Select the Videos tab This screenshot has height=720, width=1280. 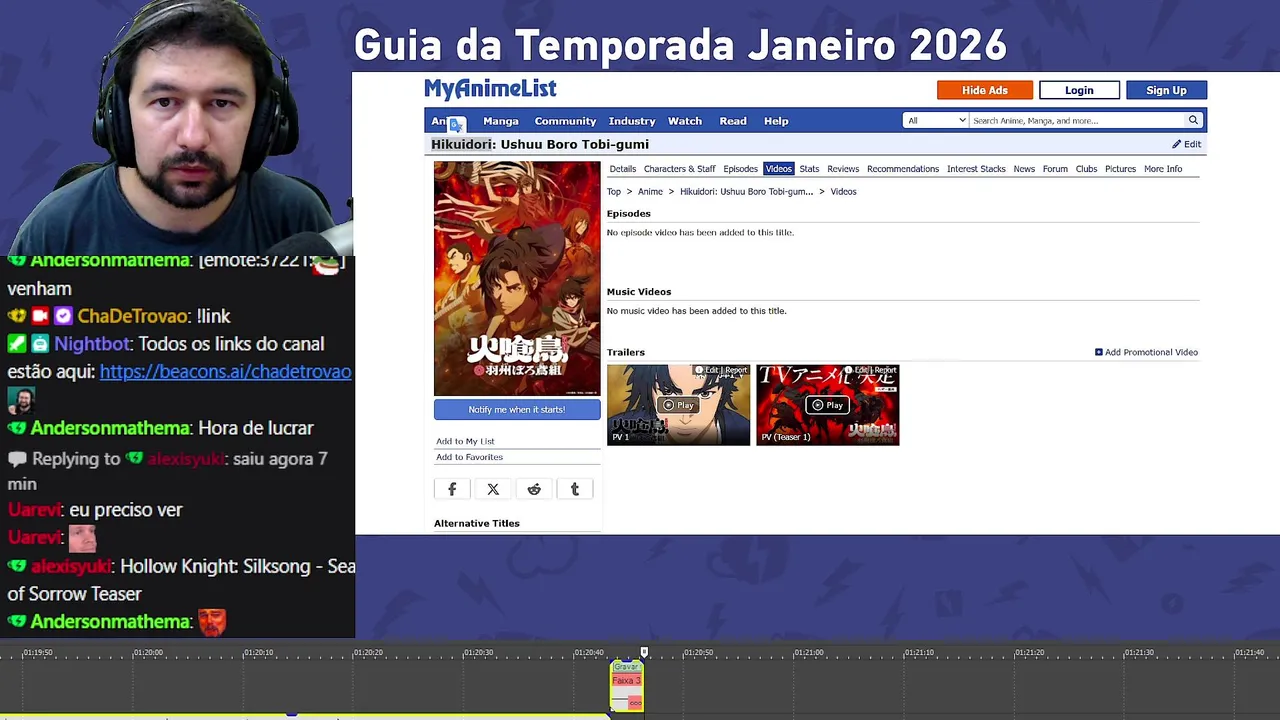point(778,169)
